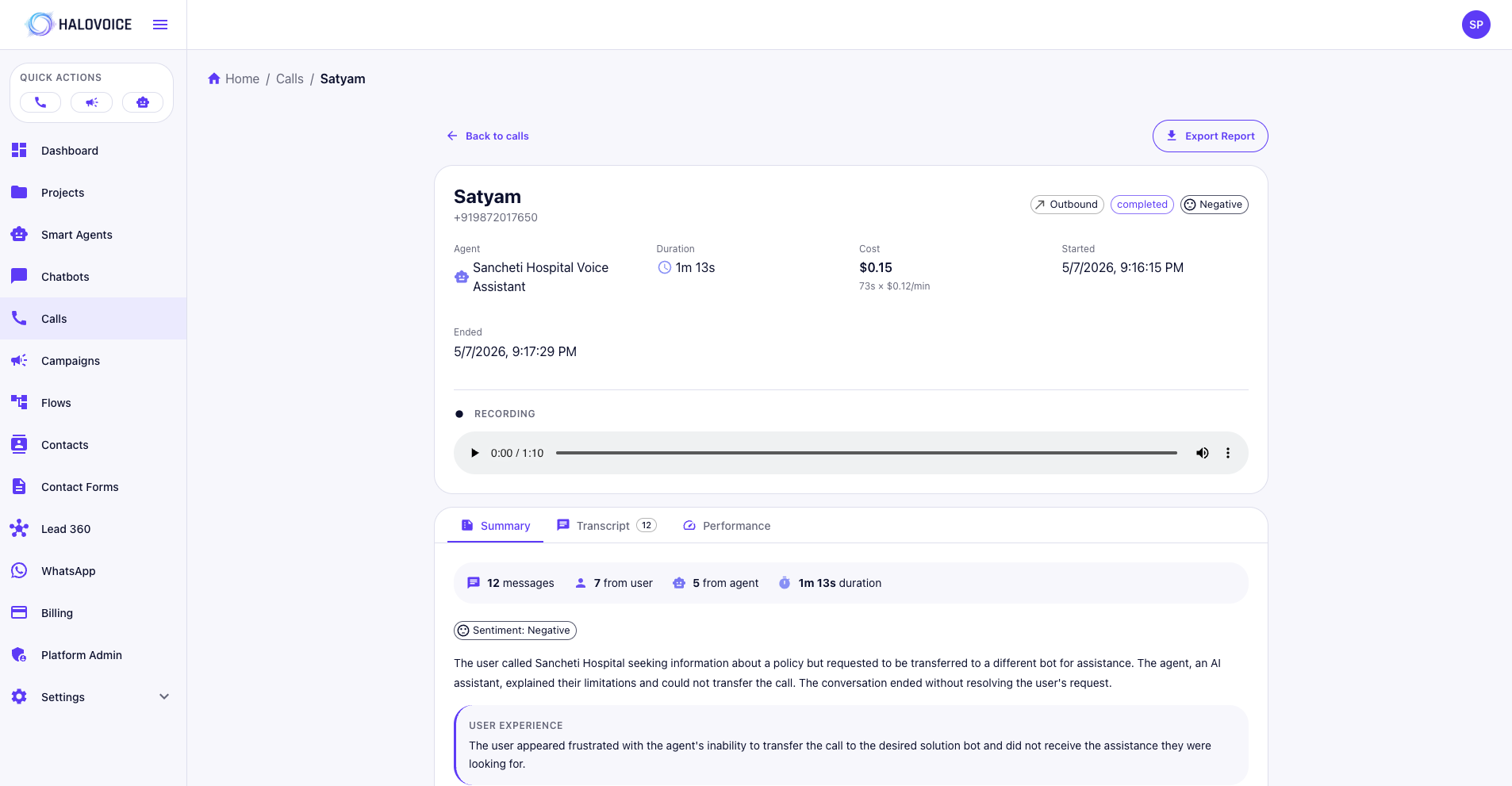
Task: Click the agent robot icon beside Sancheti
Action: tap(461, 277)
